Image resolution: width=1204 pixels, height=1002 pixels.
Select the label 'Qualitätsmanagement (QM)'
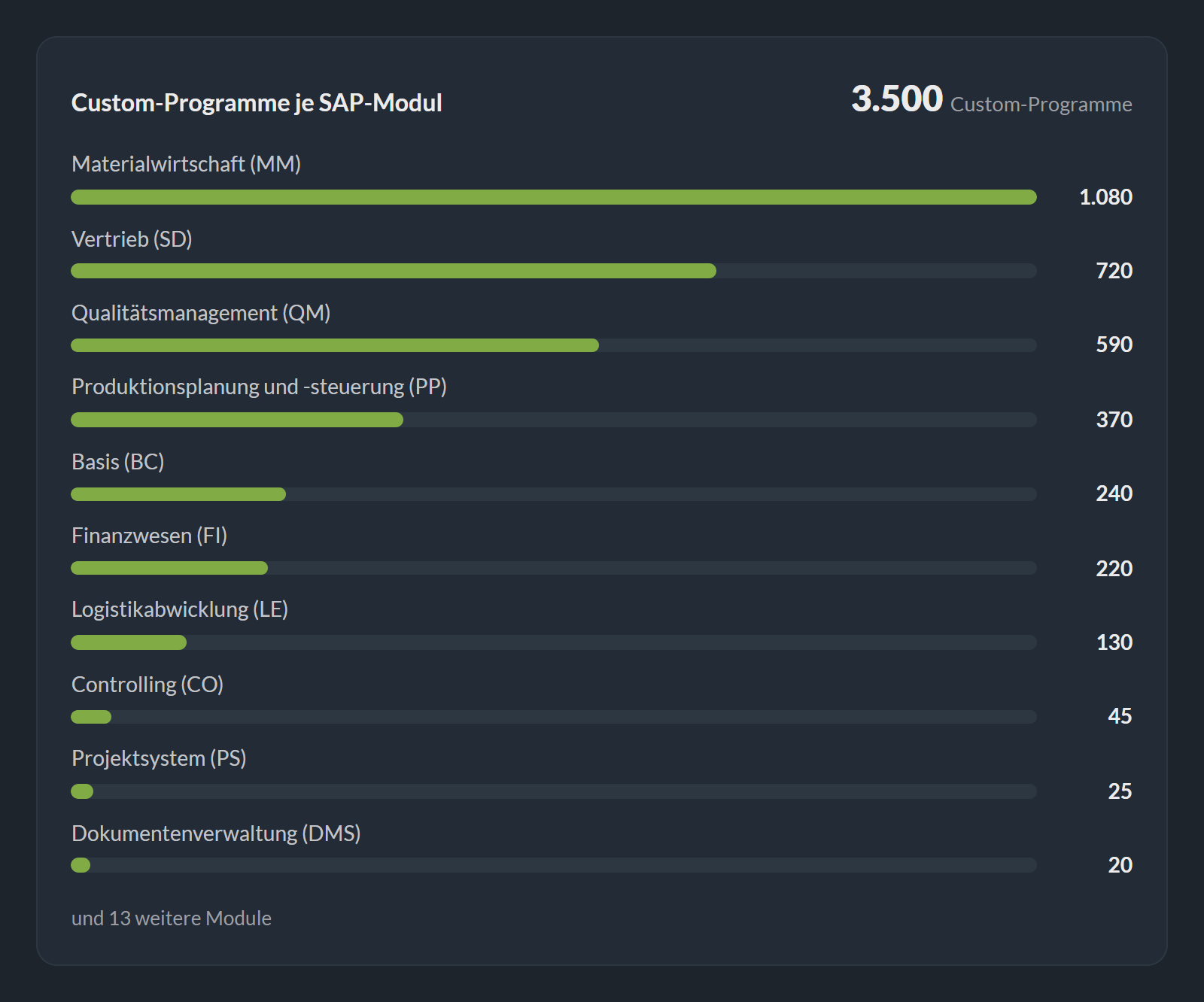(x=201, y=313)
